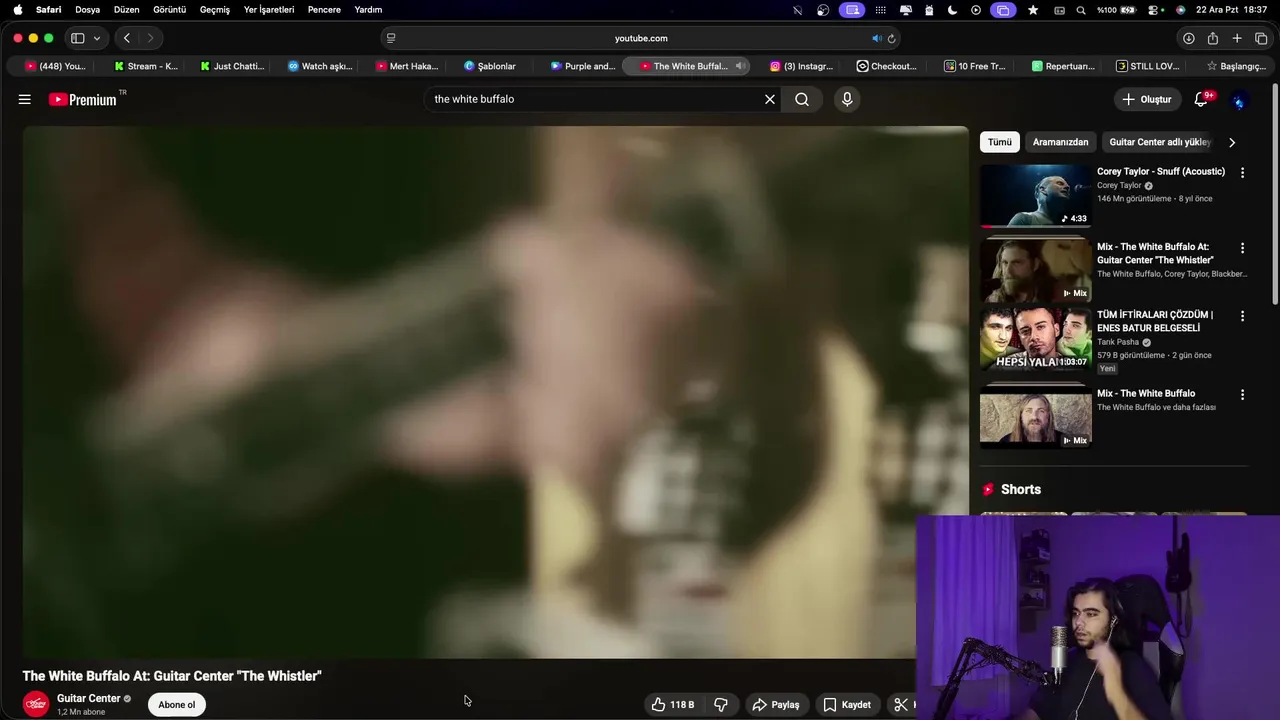Screen dimensions: 1280x720
Task: Open the account avatar menu
Action: pos(1239,100)
